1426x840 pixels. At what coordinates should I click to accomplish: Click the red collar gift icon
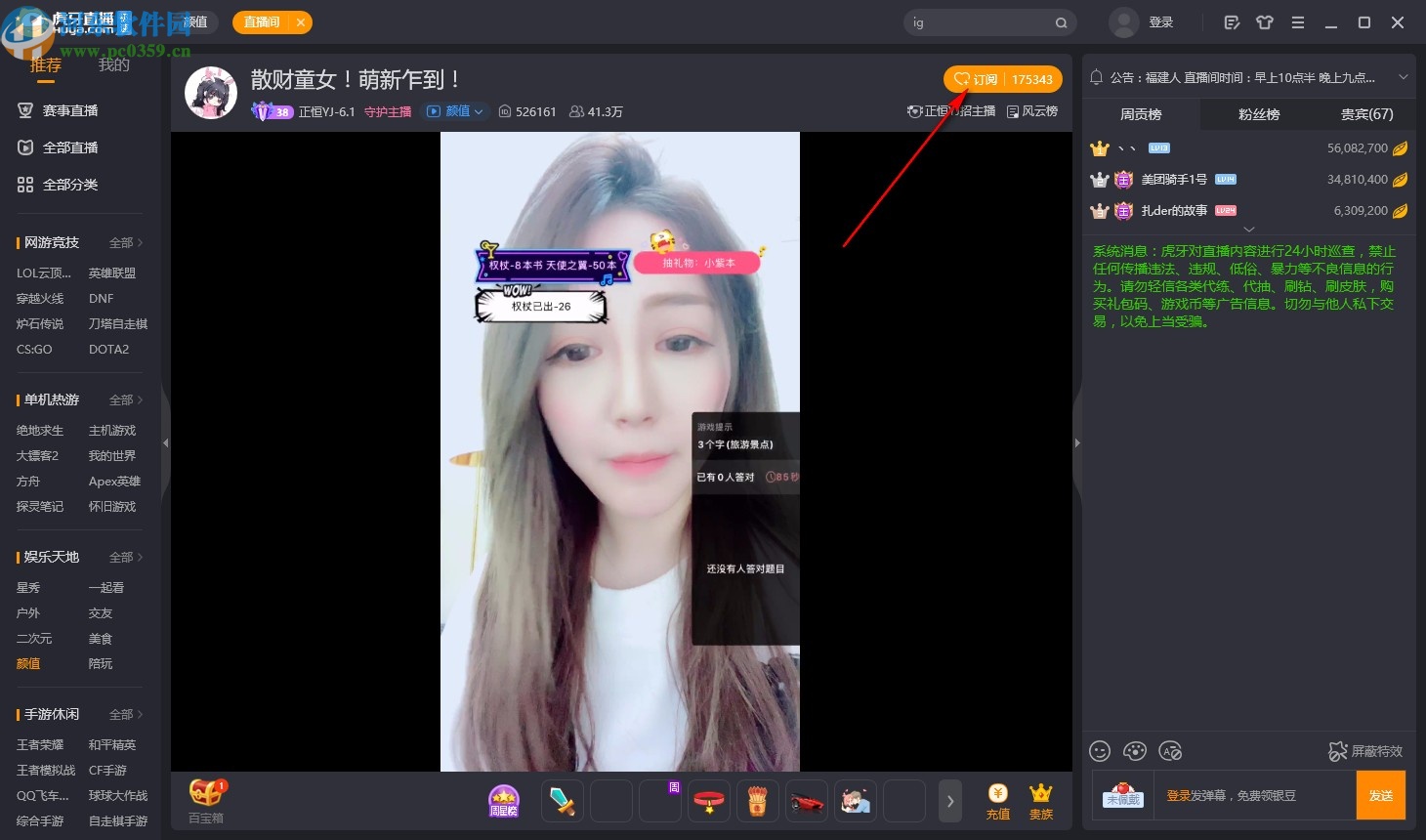tap(709, 800)
